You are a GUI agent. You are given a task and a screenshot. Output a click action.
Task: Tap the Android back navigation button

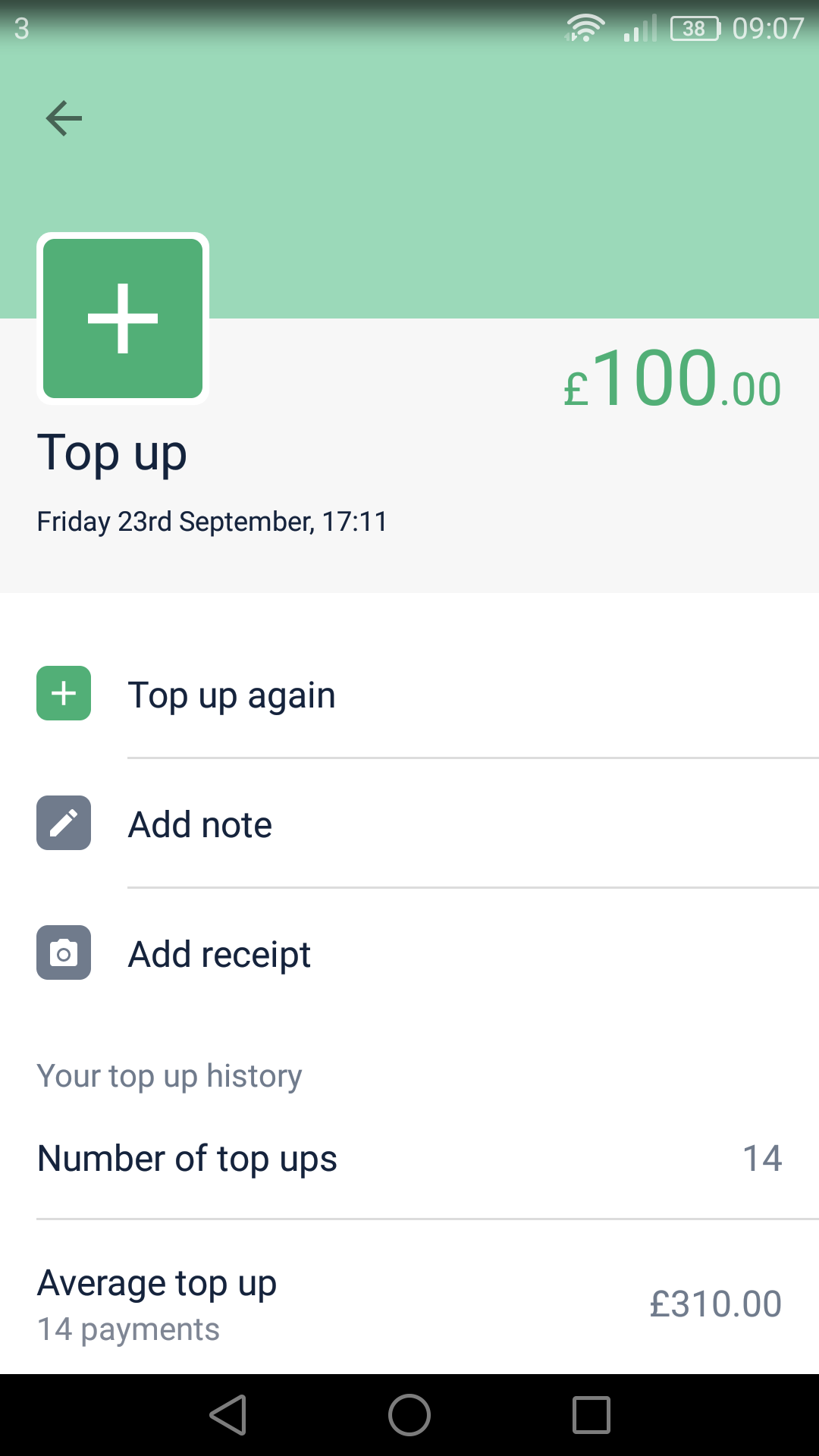(228, 1415)
